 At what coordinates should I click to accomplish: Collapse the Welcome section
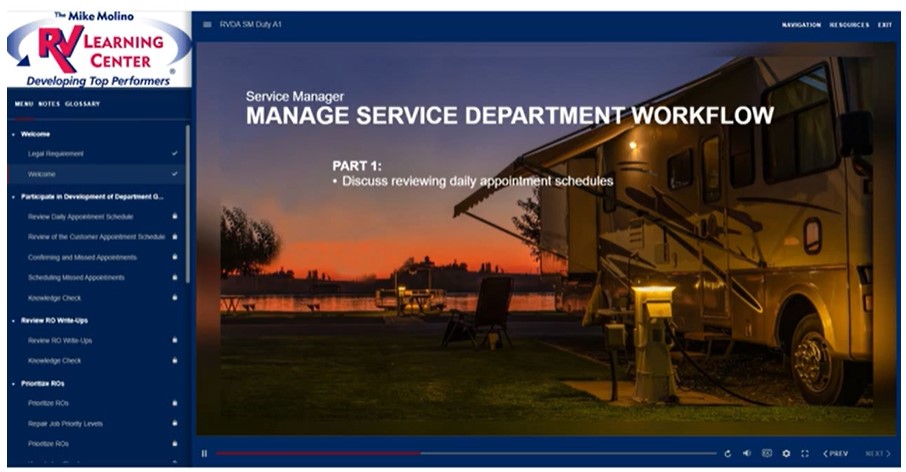click(x=14, y=134)
